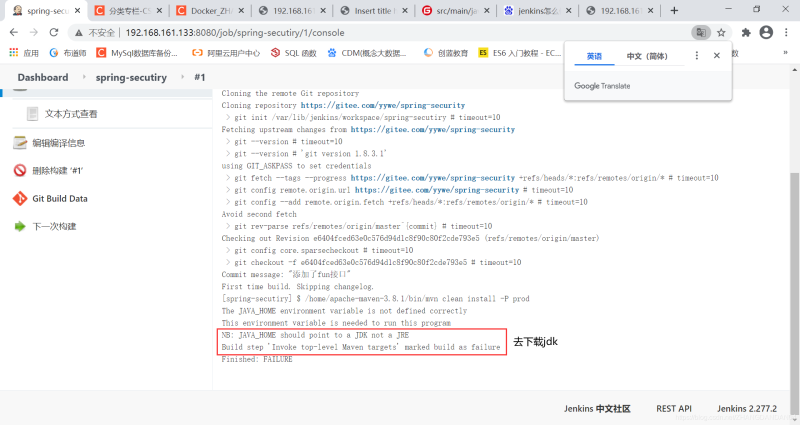Open REST API link in footer
This screenshot has width=800, height=425.
[673, 408]
